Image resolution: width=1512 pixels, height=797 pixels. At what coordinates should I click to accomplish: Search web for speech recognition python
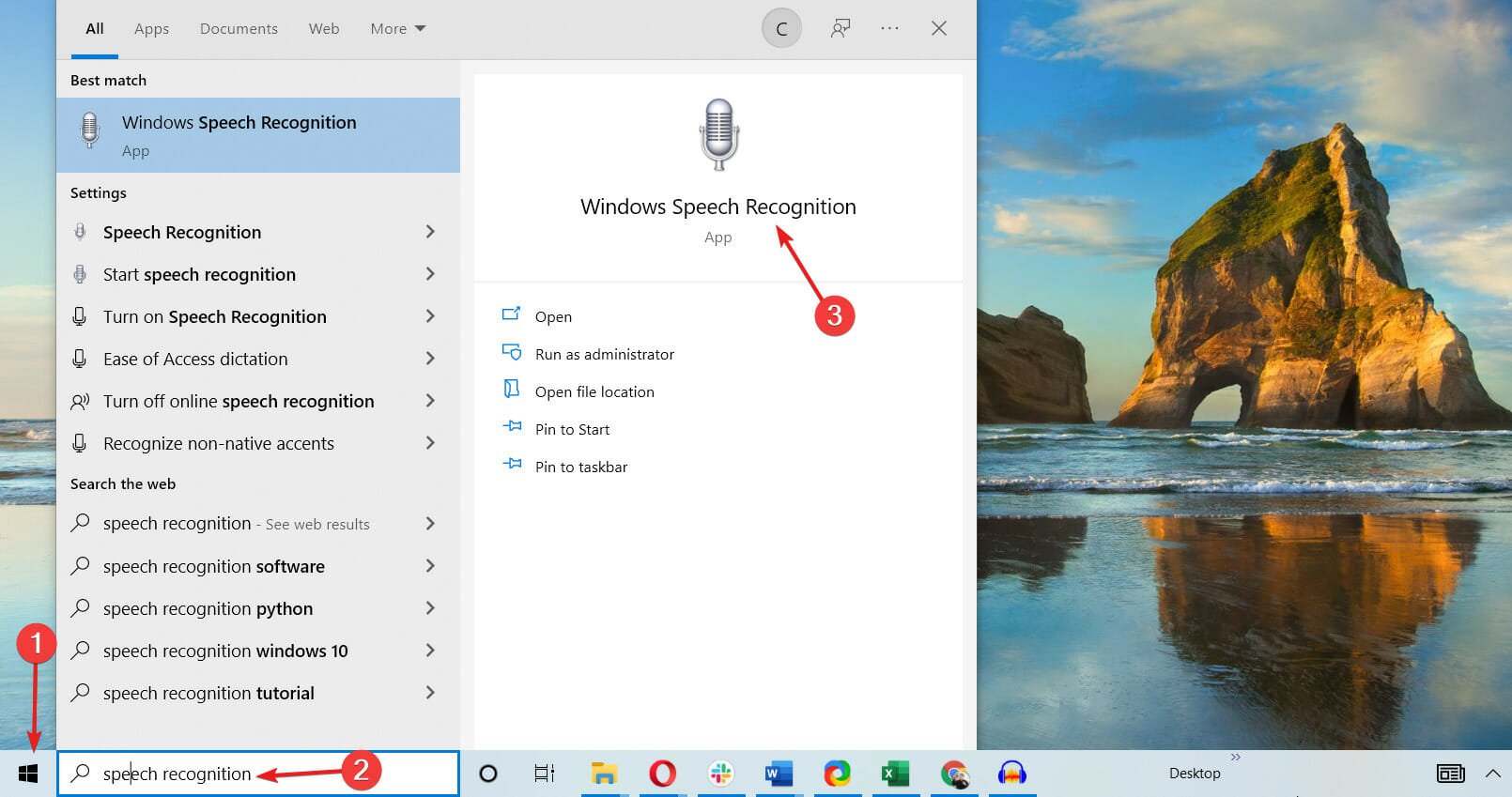[x=258, y=608]
